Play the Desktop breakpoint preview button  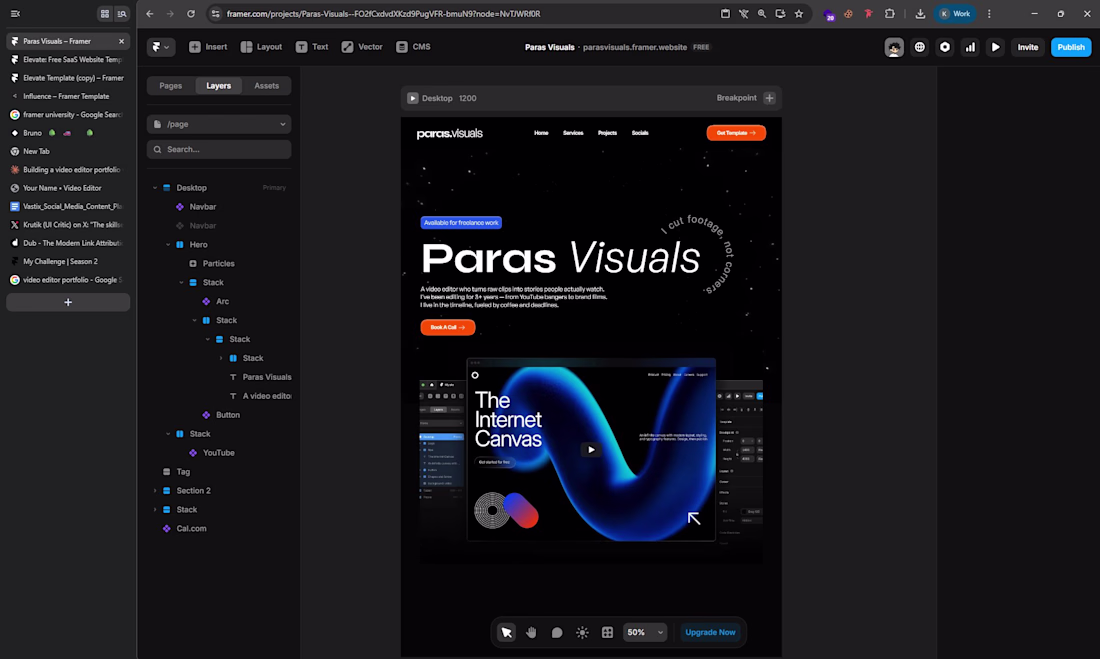point(412,98)
